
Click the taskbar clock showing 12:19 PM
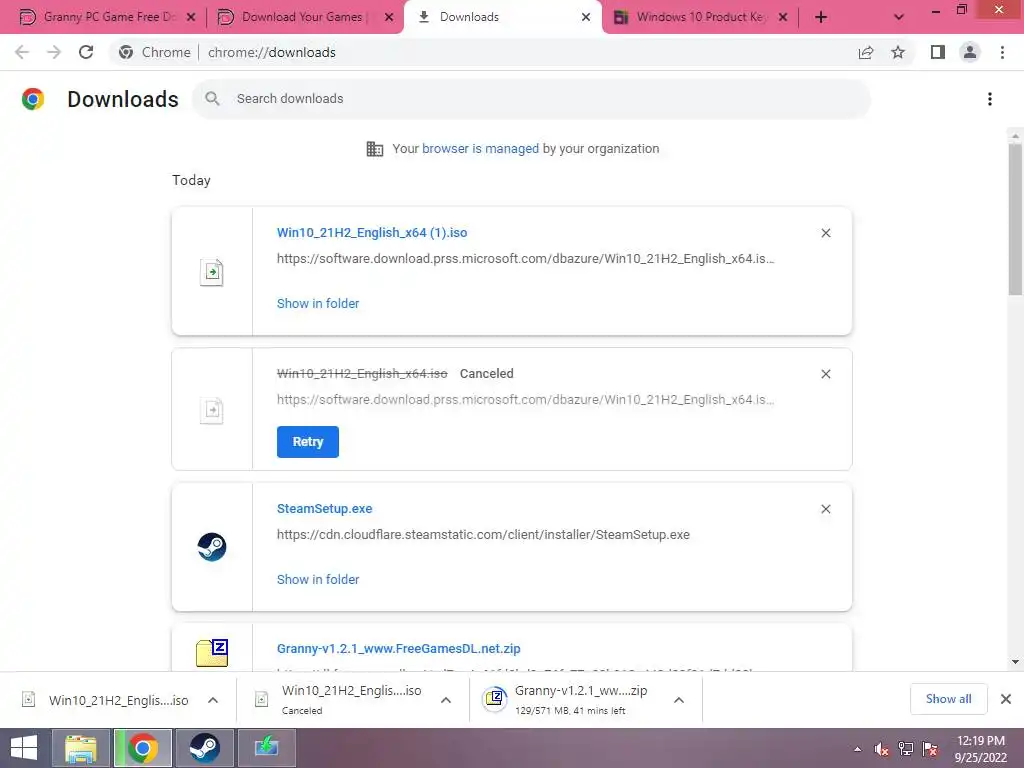click(980, 749)
